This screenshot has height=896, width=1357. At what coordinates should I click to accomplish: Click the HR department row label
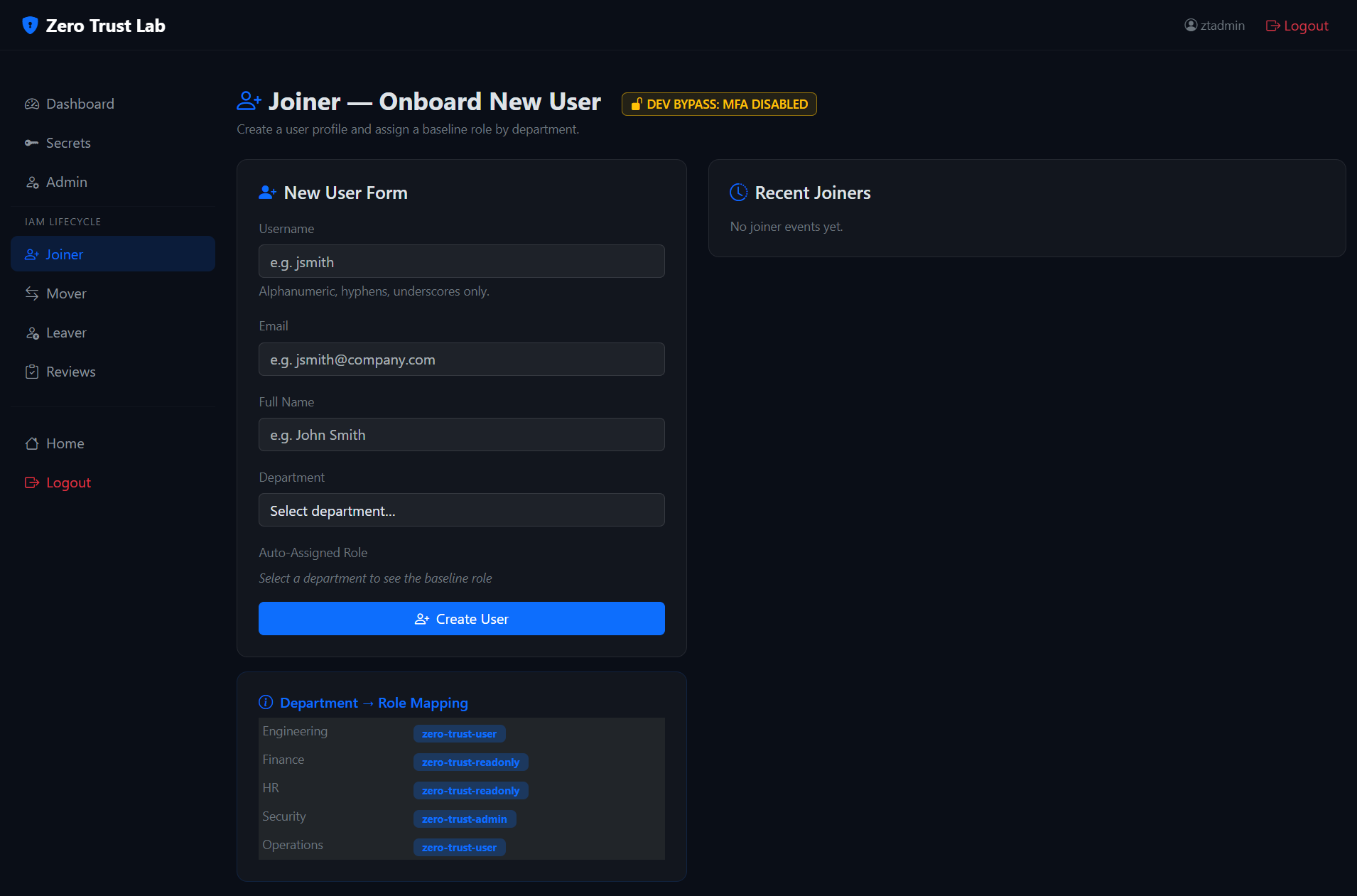point(271,788)
